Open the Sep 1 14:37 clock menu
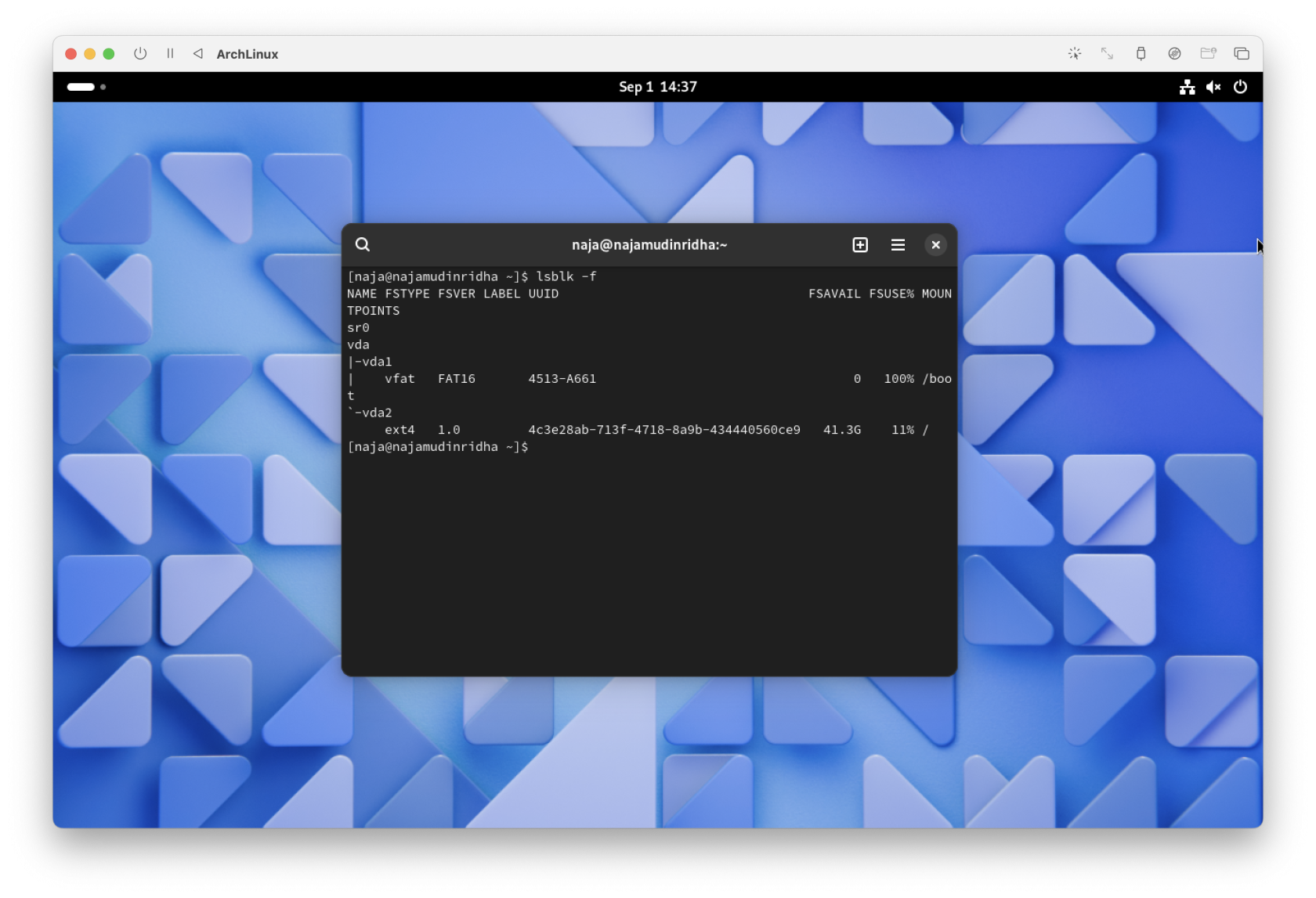 click(x=658, y=87)
